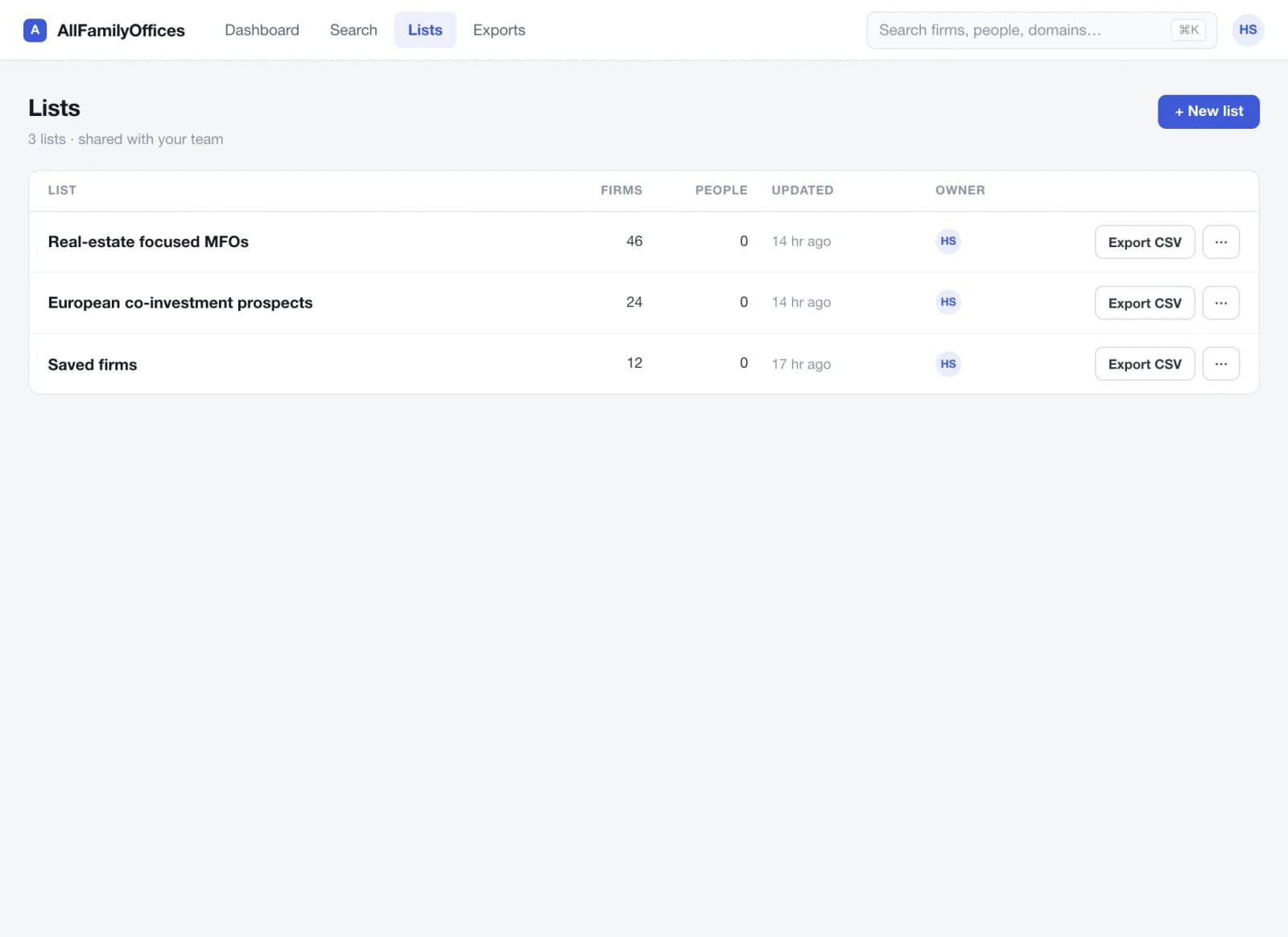Click firms count 12
The image size is (1288, 937).
click(634, 363)
